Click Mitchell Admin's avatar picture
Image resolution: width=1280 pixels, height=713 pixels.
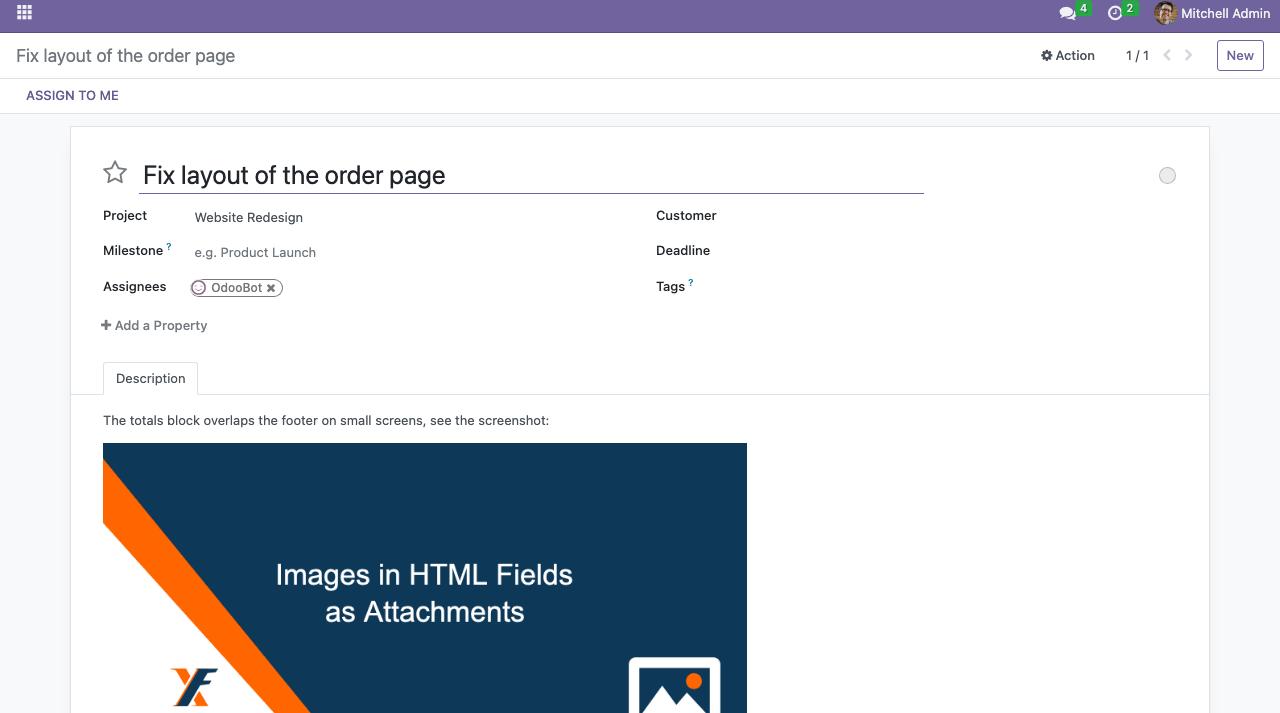(x=1165, y=13)
